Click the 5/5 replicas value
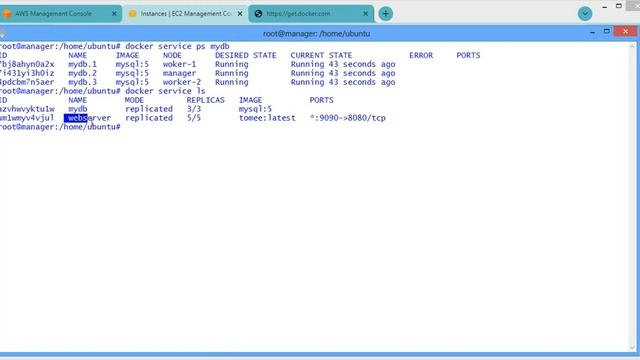This screenshot has height=360, width=640. pos(194,118)
